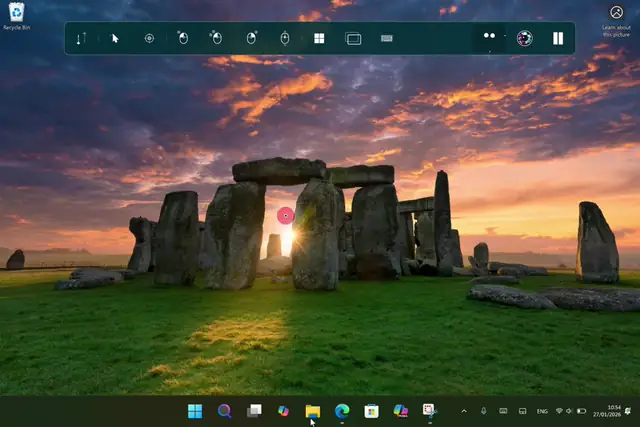This screenshot has height=427, width=640.
Task: Click the up-down arrows icon in toolbar
Action: (x=81, y=38)
